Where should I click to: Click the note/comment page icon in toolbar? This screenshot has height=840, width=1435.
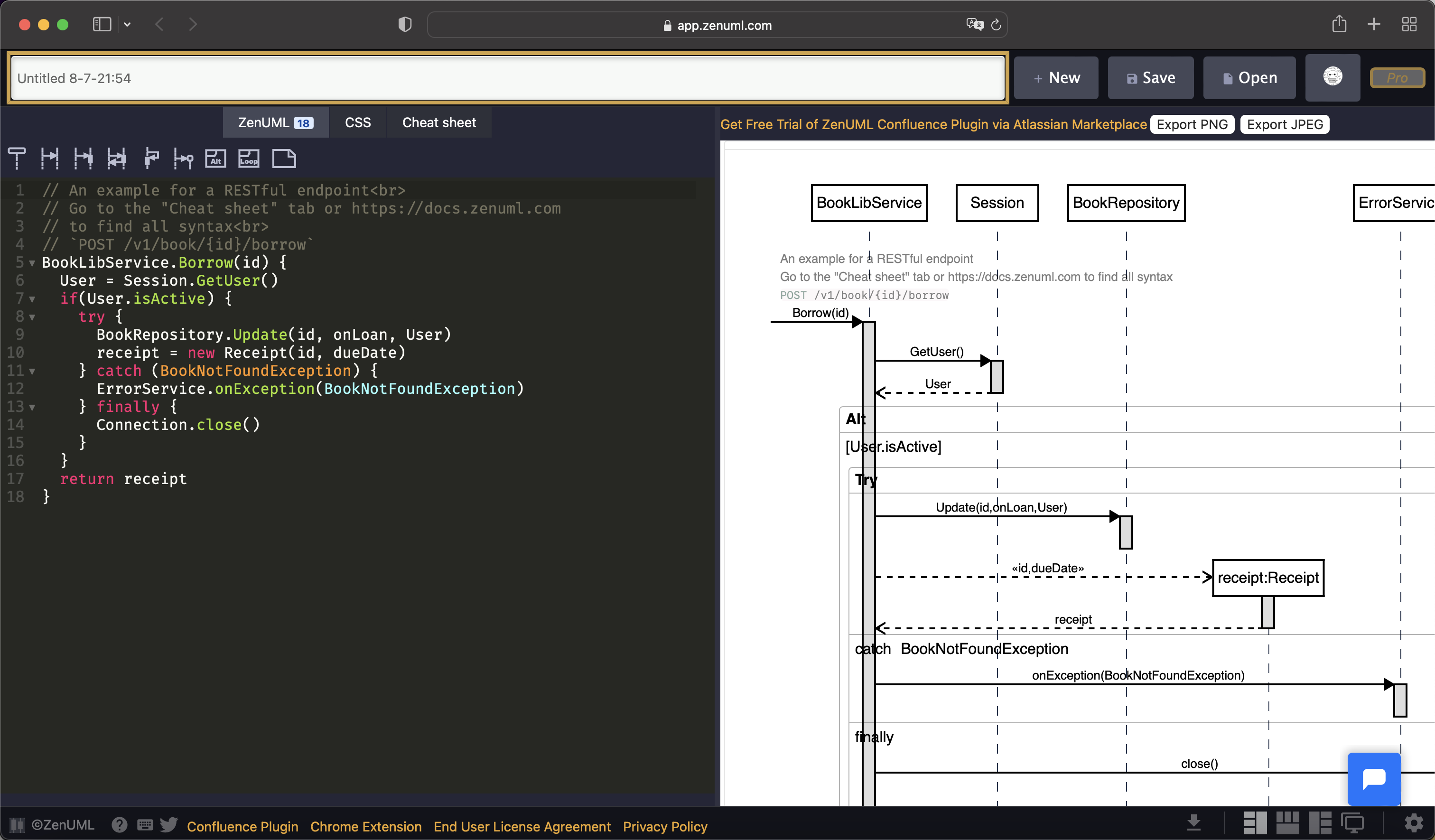pos(284,159)
